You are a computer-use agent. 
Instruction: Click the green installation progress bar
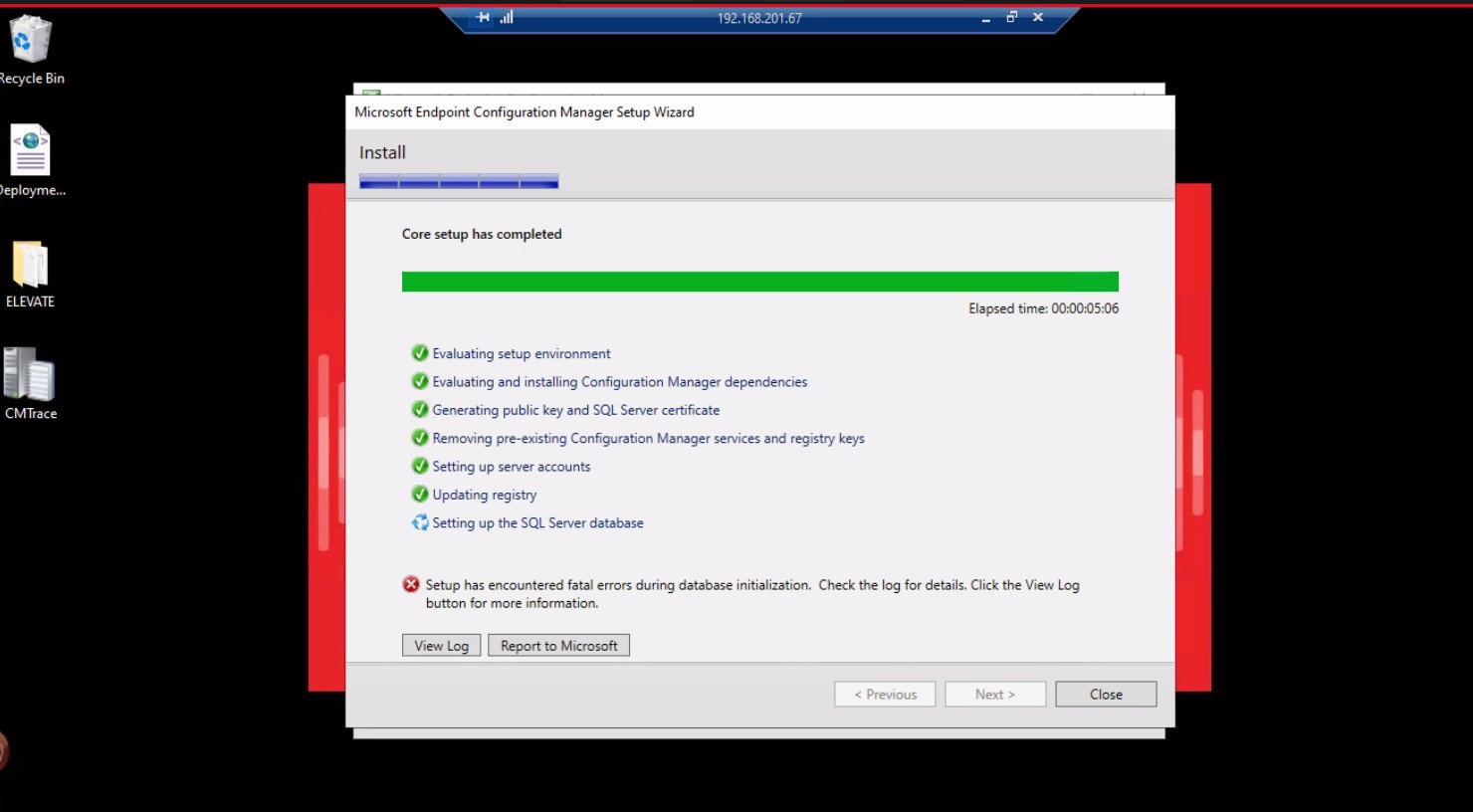click(760, 282)
